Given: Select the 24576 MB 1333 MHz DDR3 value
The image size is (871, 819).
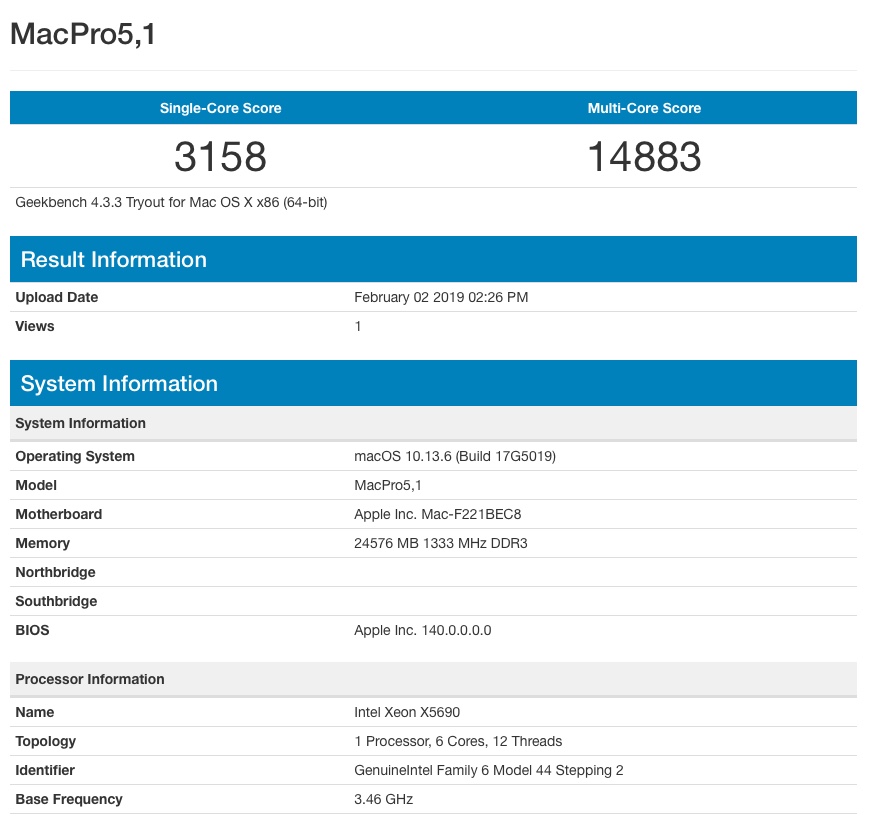Looking at the screenshot, I should [x=440, y=543].
